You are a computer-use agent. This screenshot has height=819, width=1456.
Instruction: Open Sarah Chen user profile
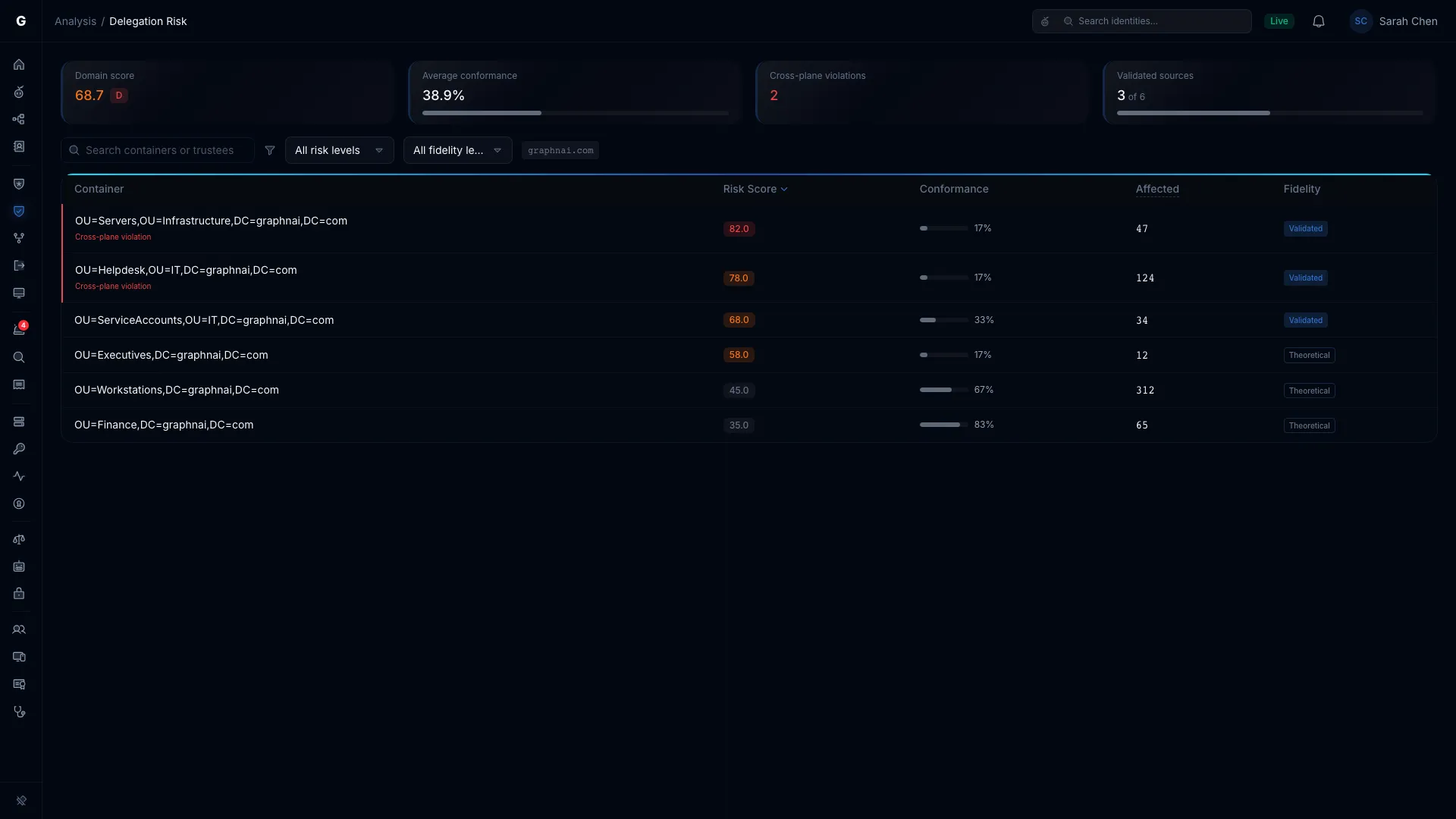[x=1393, y=21]
